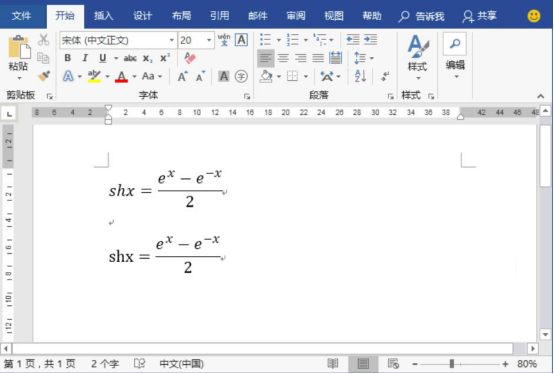Screen dimensions: 554x374
Task: Switch to Web Layout view
Action: point(393,363)
